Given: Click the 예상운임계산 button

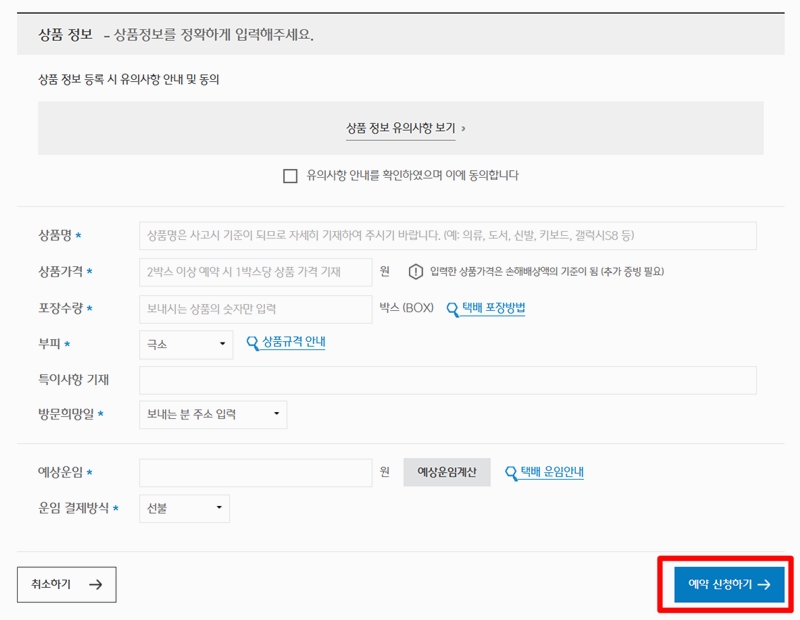Looking at the screenshot, I should point(447,472).
